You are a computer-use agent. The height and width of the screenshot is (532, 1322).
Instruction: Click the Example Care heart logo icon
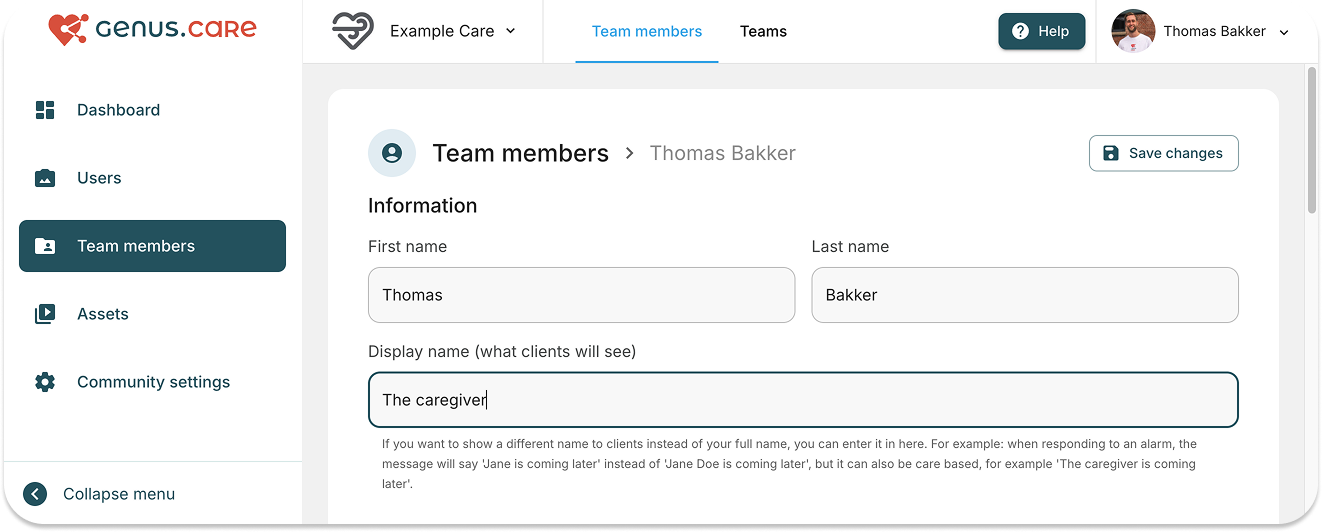tap(352, 31)
